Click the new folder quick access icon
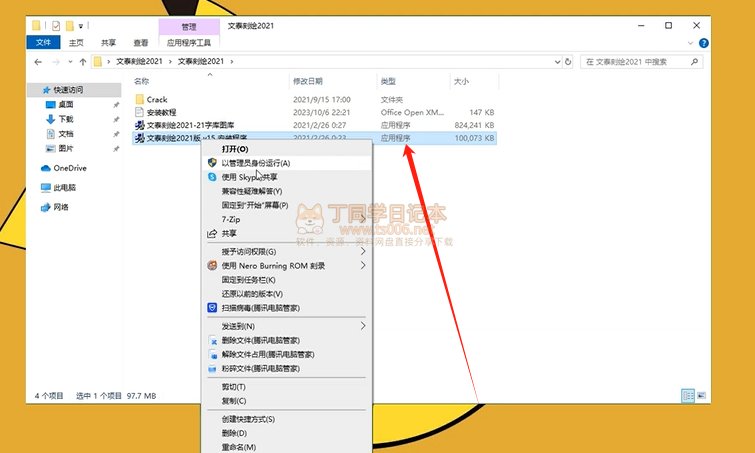The width and height of the screenshot is (755, 453). coord(70,26)
